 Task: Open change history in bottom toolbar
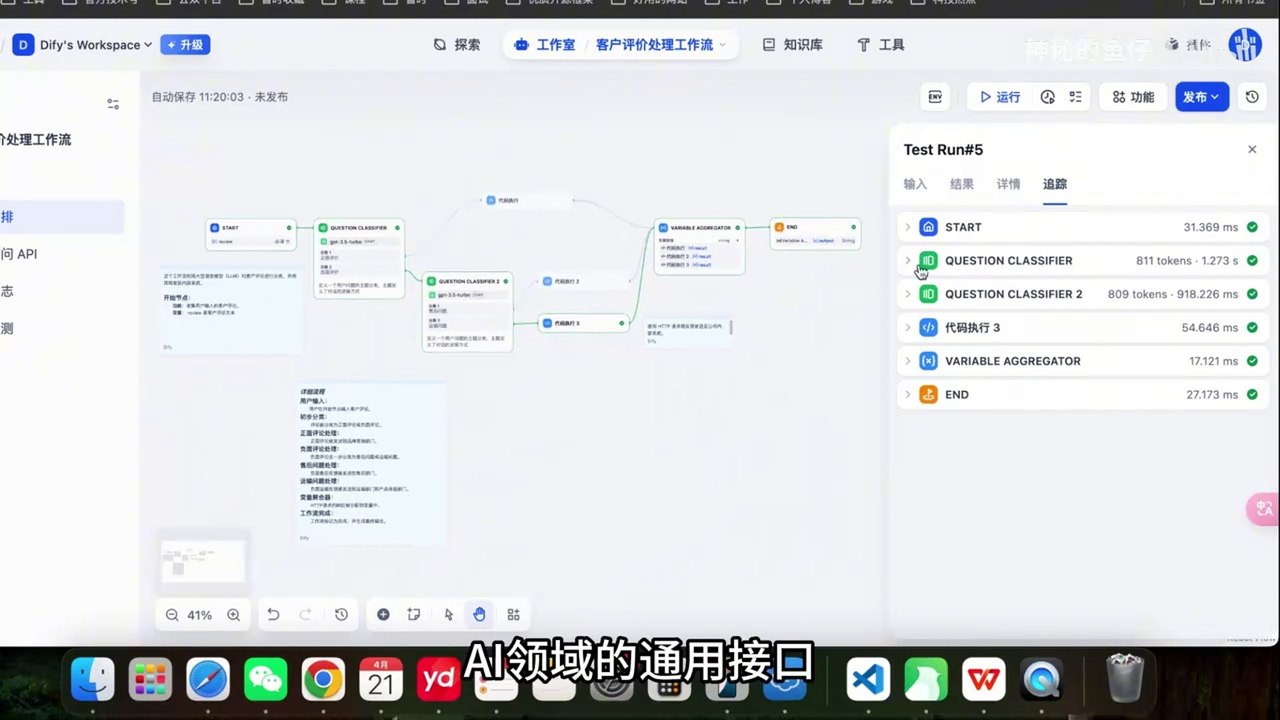coord(341,615)
